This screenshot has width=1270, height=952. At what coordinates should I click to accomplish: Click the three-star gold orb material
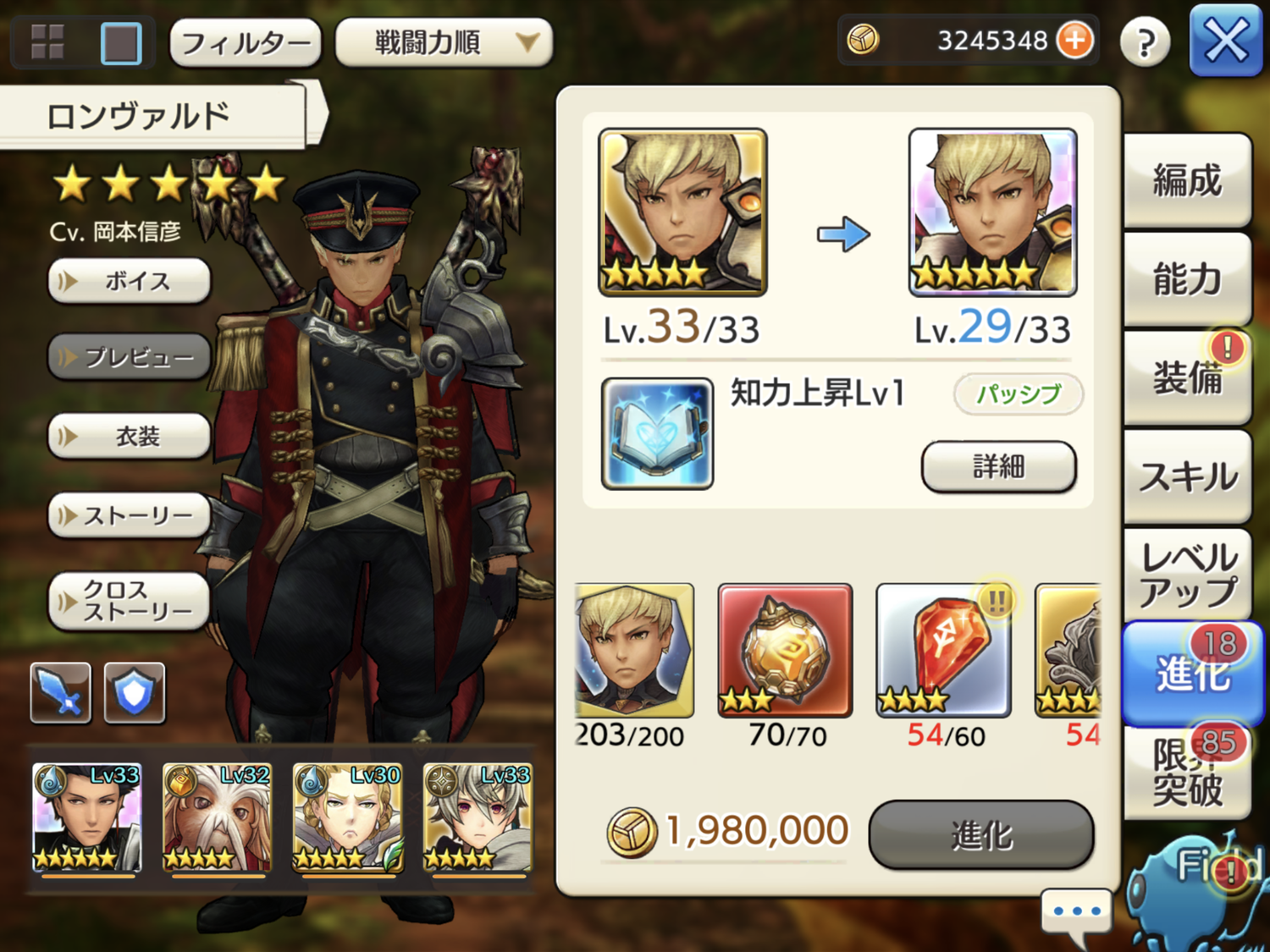point(785,650)
